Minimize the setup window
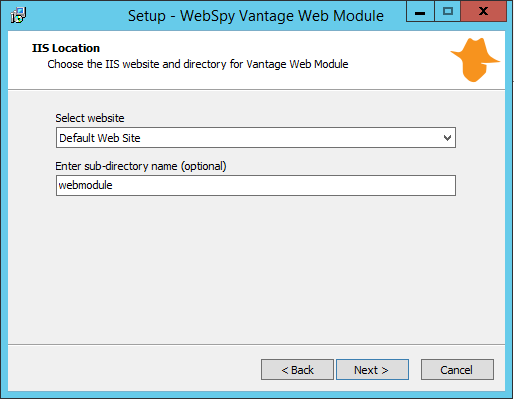514x401 pixels. tap(420, 12)
